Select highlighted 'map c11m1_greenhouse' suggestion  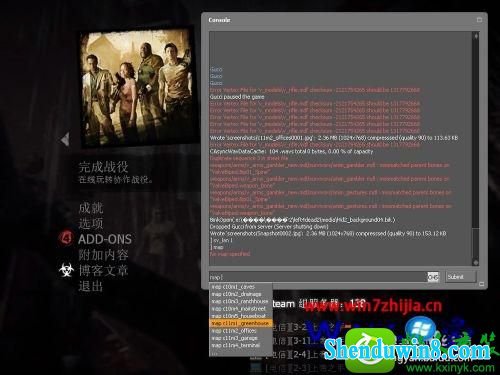pyautogui.click(x=241, y=323)
